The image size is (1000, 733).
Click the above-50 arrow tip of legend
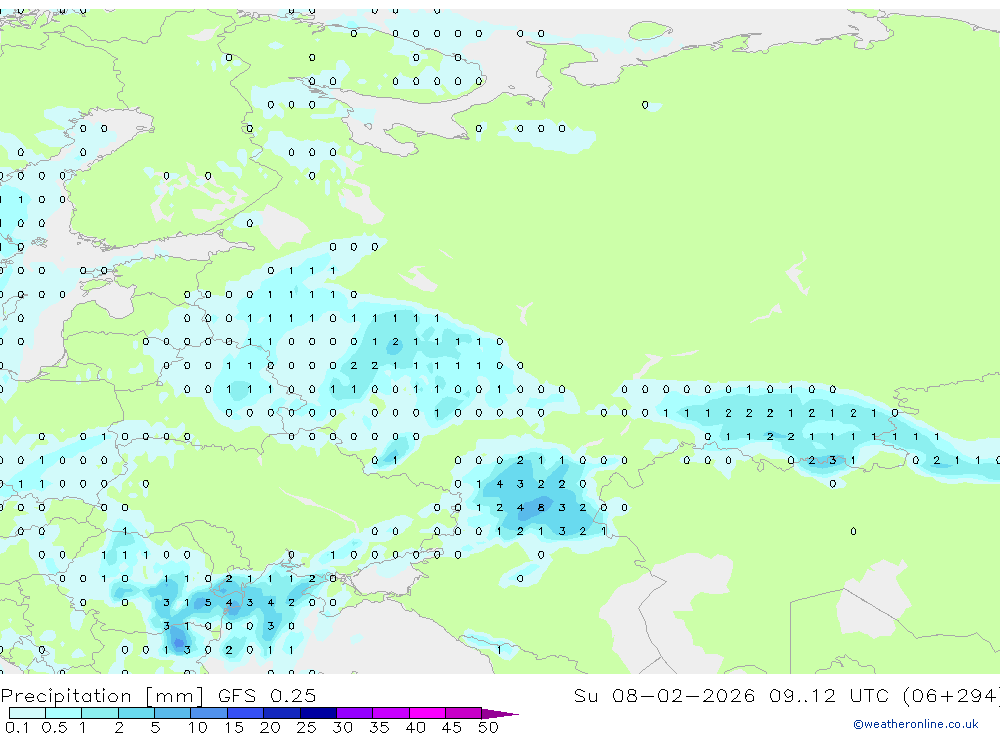pos(500,714)
